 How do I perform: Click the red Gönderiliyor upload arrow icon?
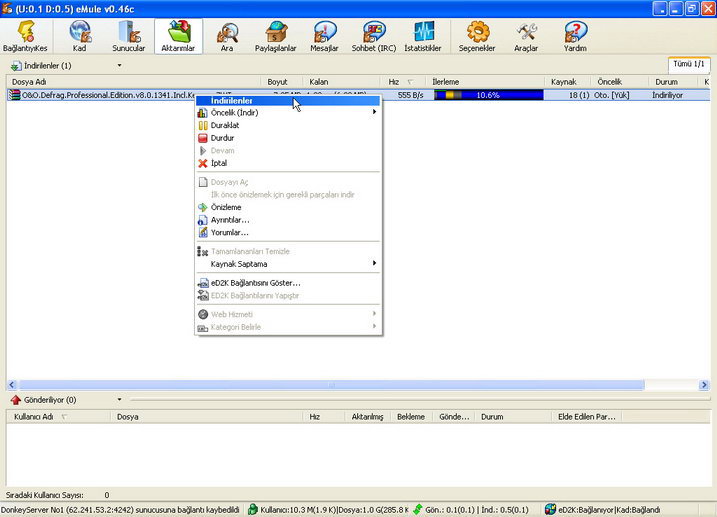tap(16, 400)
